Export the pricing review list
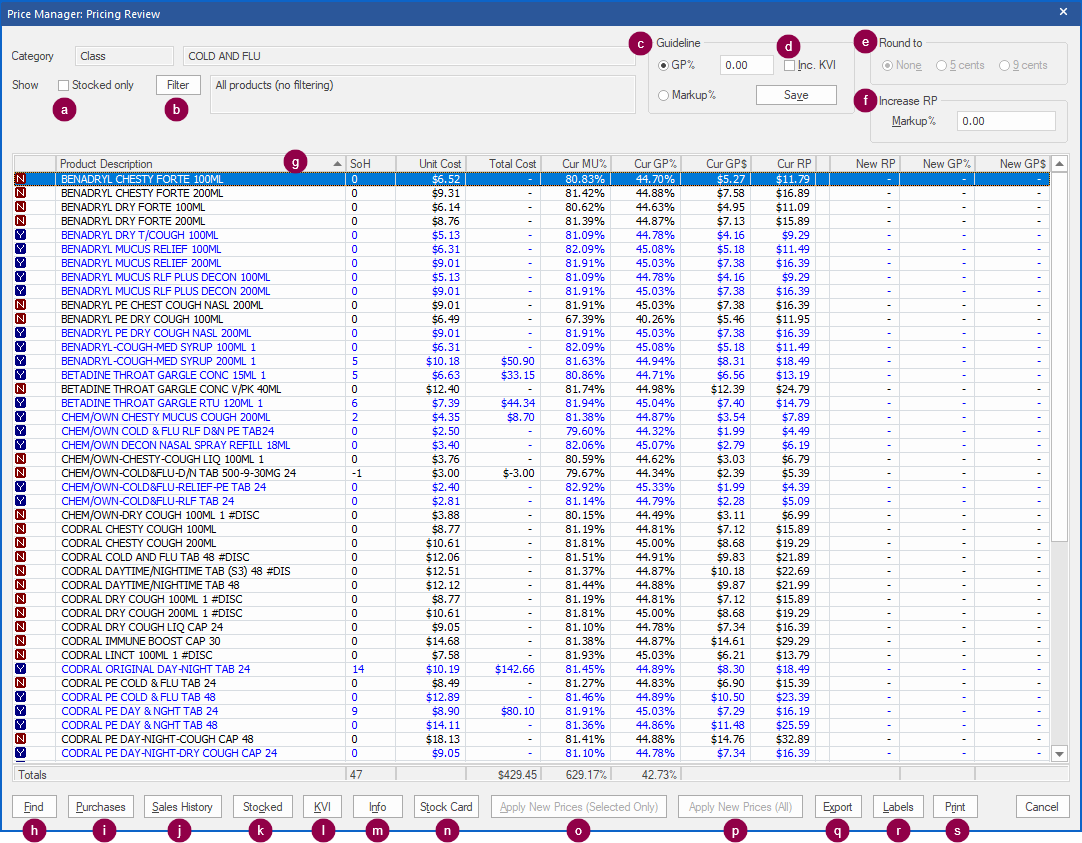Image resolution: width=1082 pixels, height=843 pixels. 838,806
